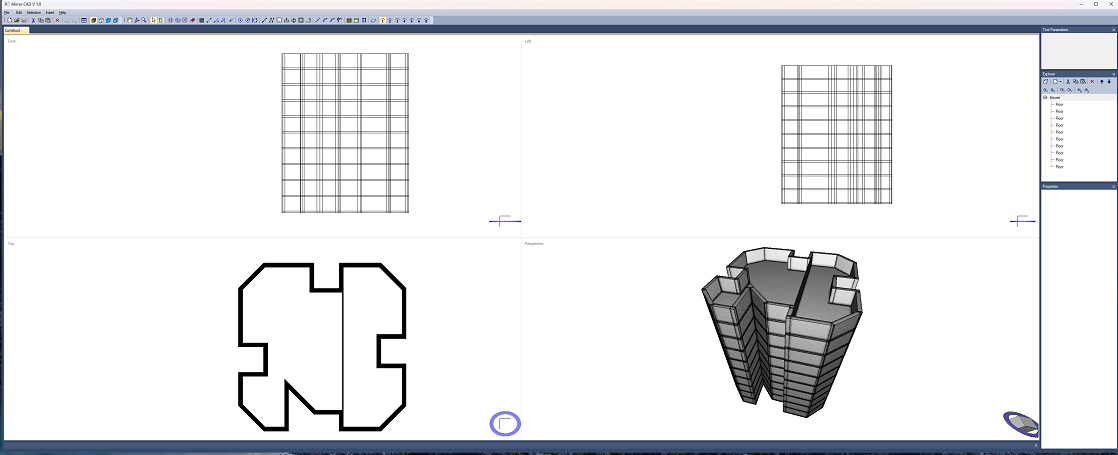Toggle the highlighted shaded-view mode button
Viewport: 1118px width, 455px height.
[93, 20]
